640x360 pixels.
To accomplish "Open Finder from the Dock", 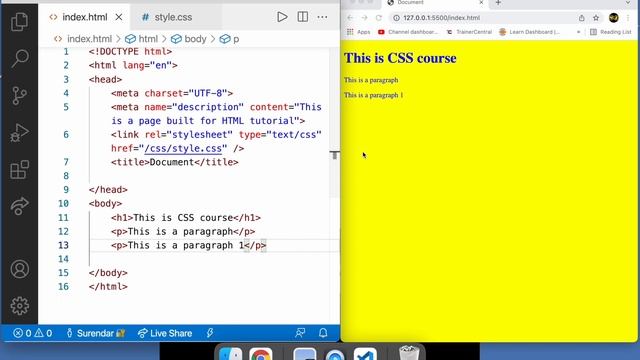I will pos(231,354).
